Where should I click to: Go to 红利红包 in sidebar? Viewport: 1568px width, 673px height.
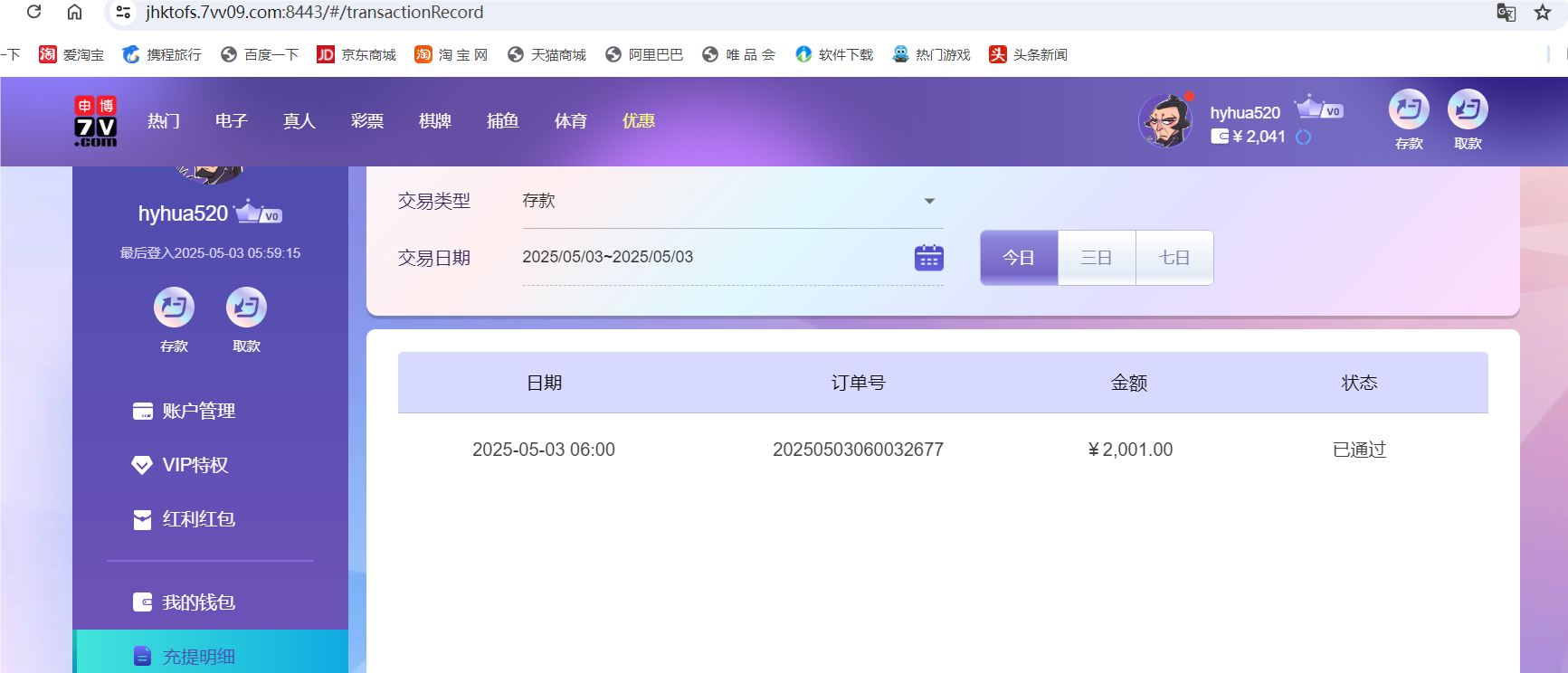tap(198, 519)
